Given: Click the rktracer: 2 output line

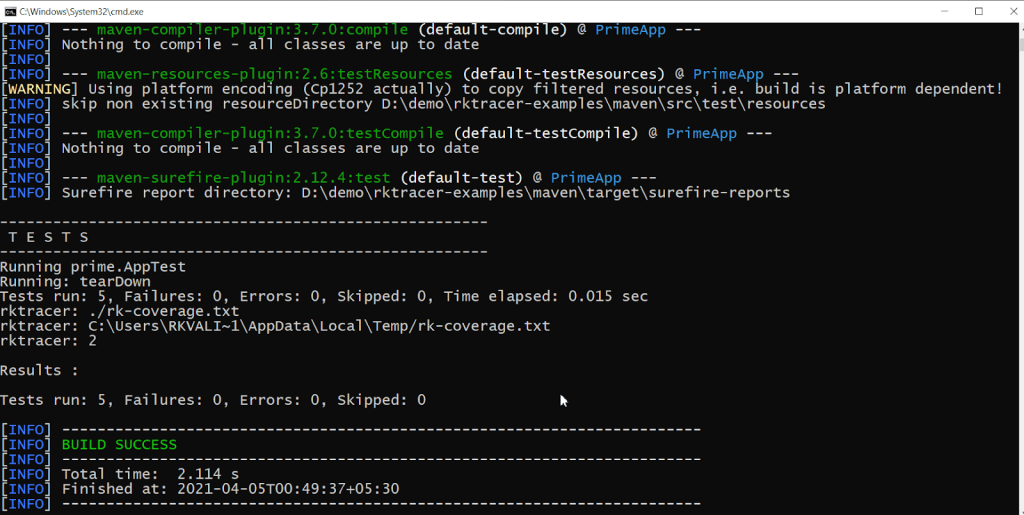Looking at the screenshot, I should point(48,341).
